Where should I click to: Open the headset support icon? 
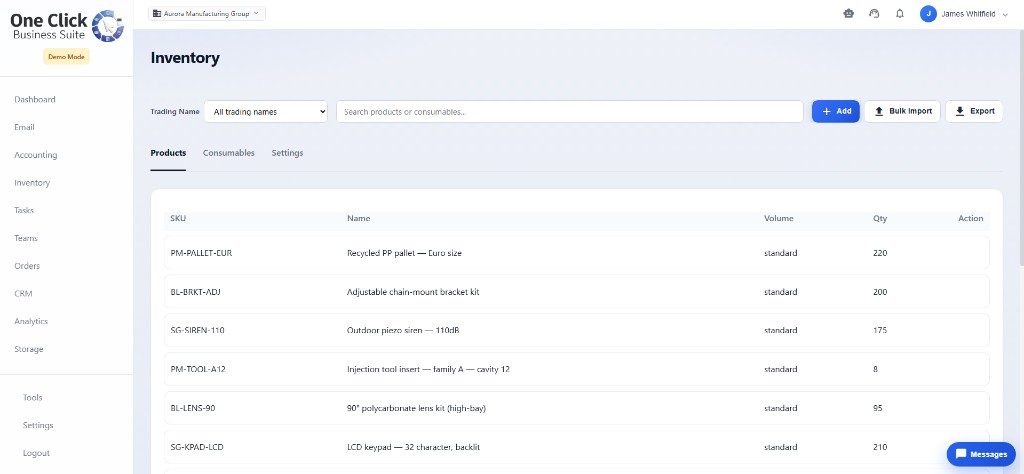874,13
